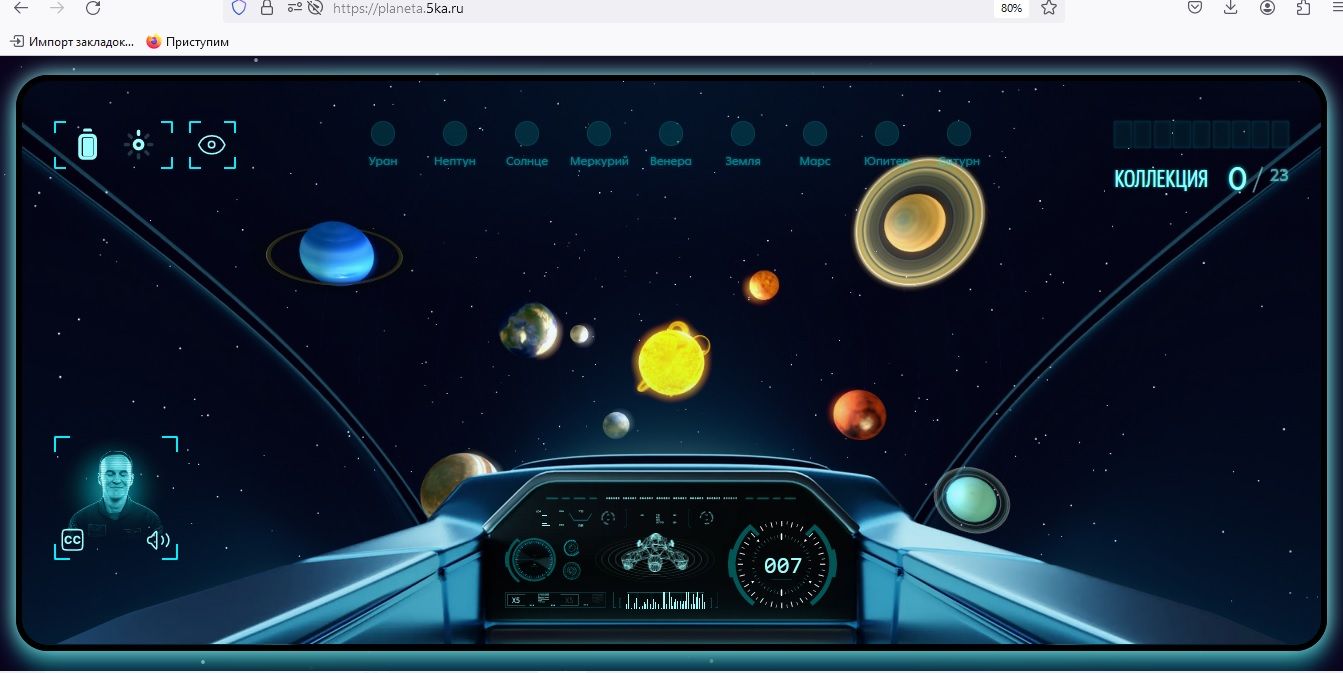Click the brightness sun icon
1343x673 pixels.
click(138, 145)
